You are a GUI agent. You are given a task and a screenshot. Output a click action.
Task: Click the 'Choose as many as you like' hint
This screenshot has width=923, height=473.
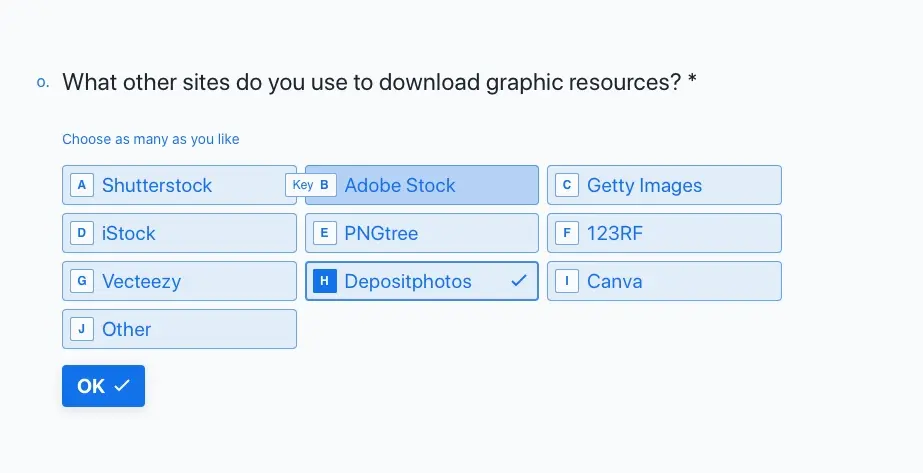pos(151,139)
